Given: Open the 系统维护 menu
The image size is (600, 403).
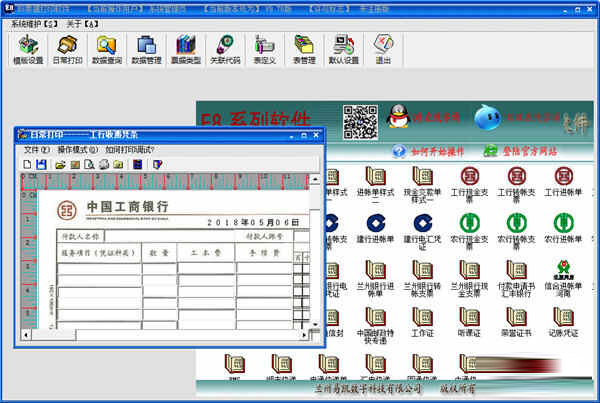Looking at the screenshot, I should tap(33, 23).
